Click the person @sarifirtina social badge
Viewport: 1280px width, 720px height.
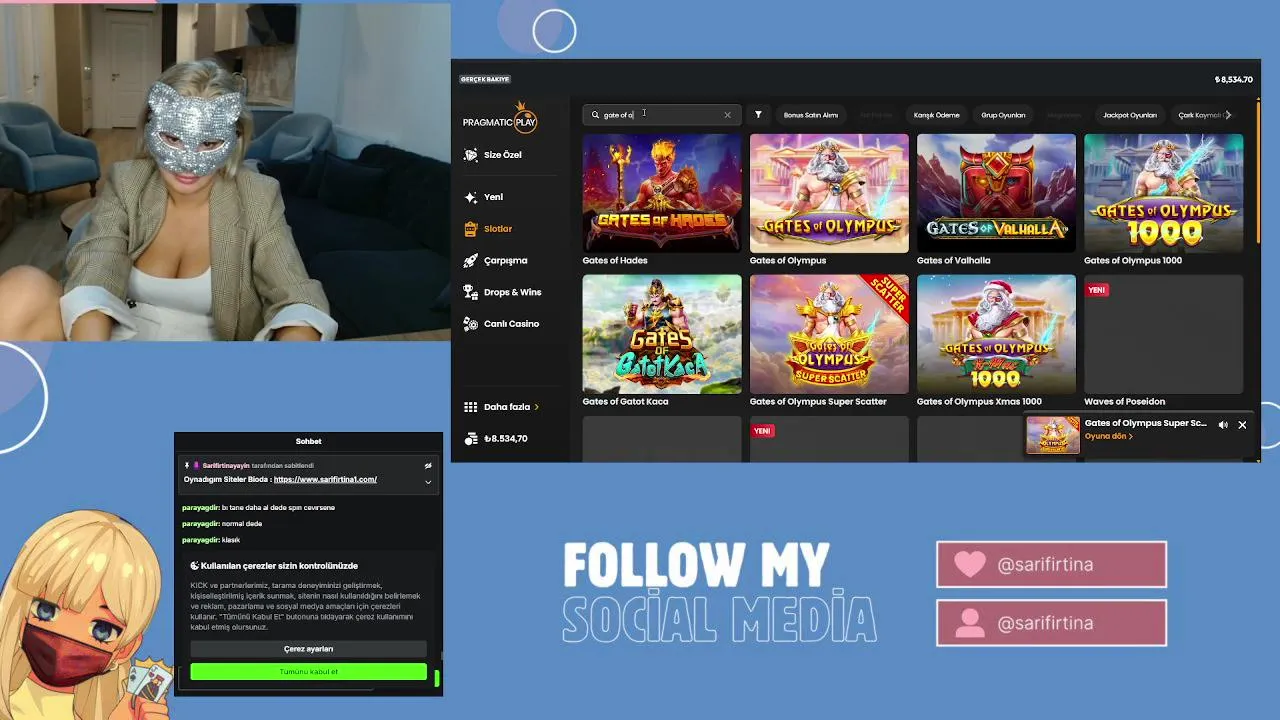pos(1051,623)
